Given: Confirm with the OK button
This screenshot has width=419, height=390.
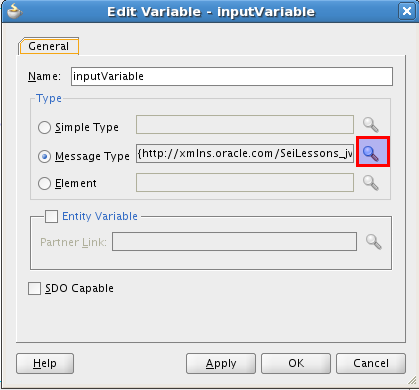Looking at the screenshot, I should (x=296, y=363).
